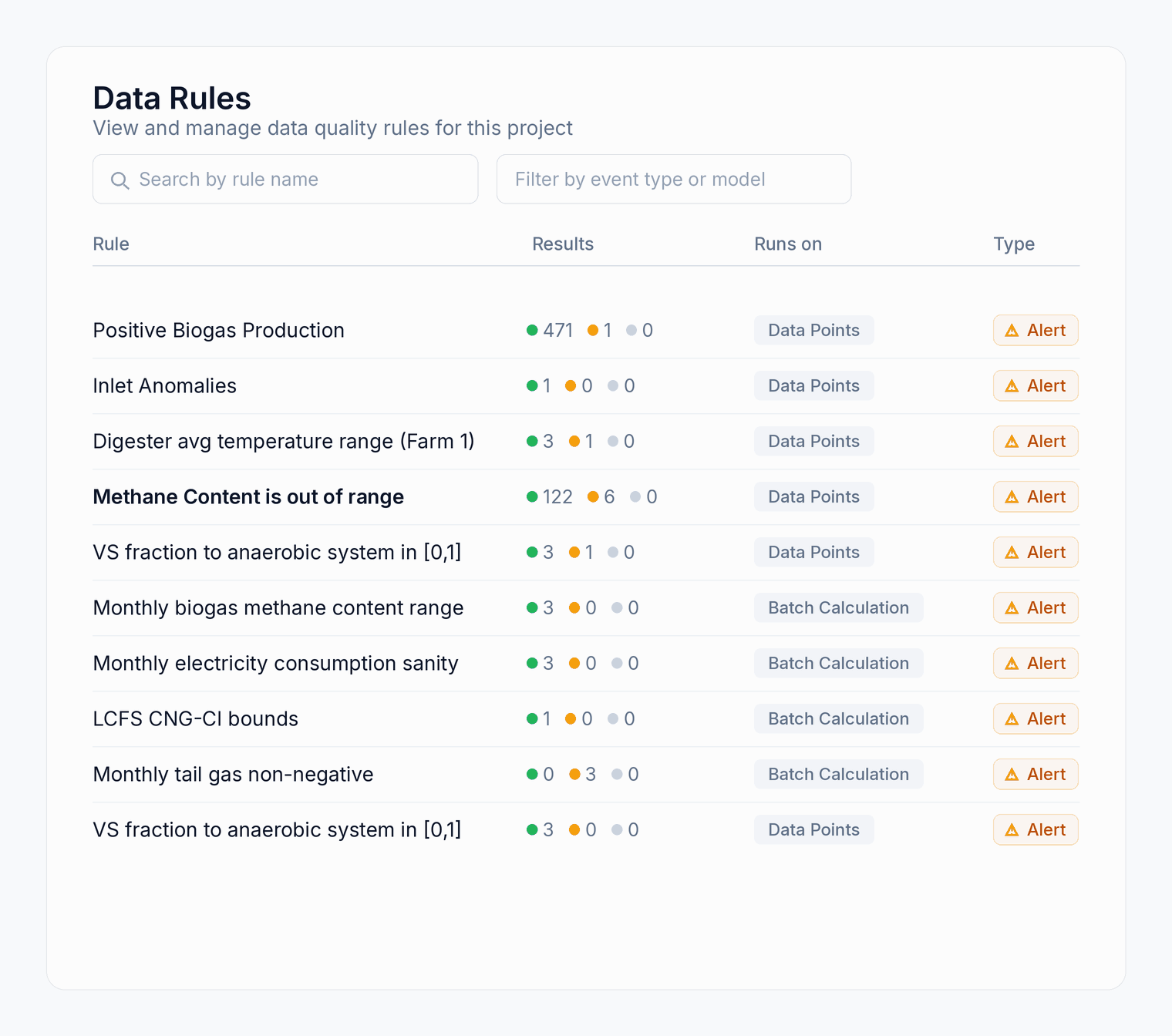
Task: Click orange 6 count in Methane Content row
Action: click(x=601, y=496)
